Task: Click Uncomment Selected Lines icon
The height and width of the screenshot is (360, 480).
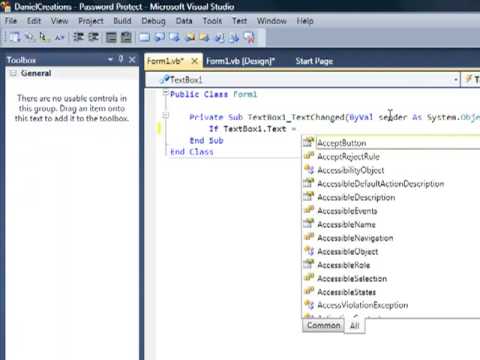Action: (x=126, y=37)
